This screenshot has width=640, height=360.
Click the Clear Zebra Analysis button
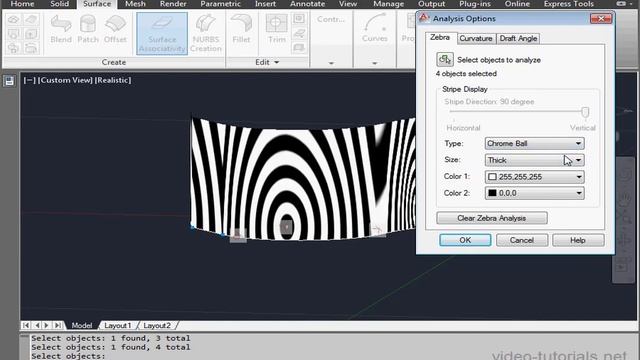point(491,218)
